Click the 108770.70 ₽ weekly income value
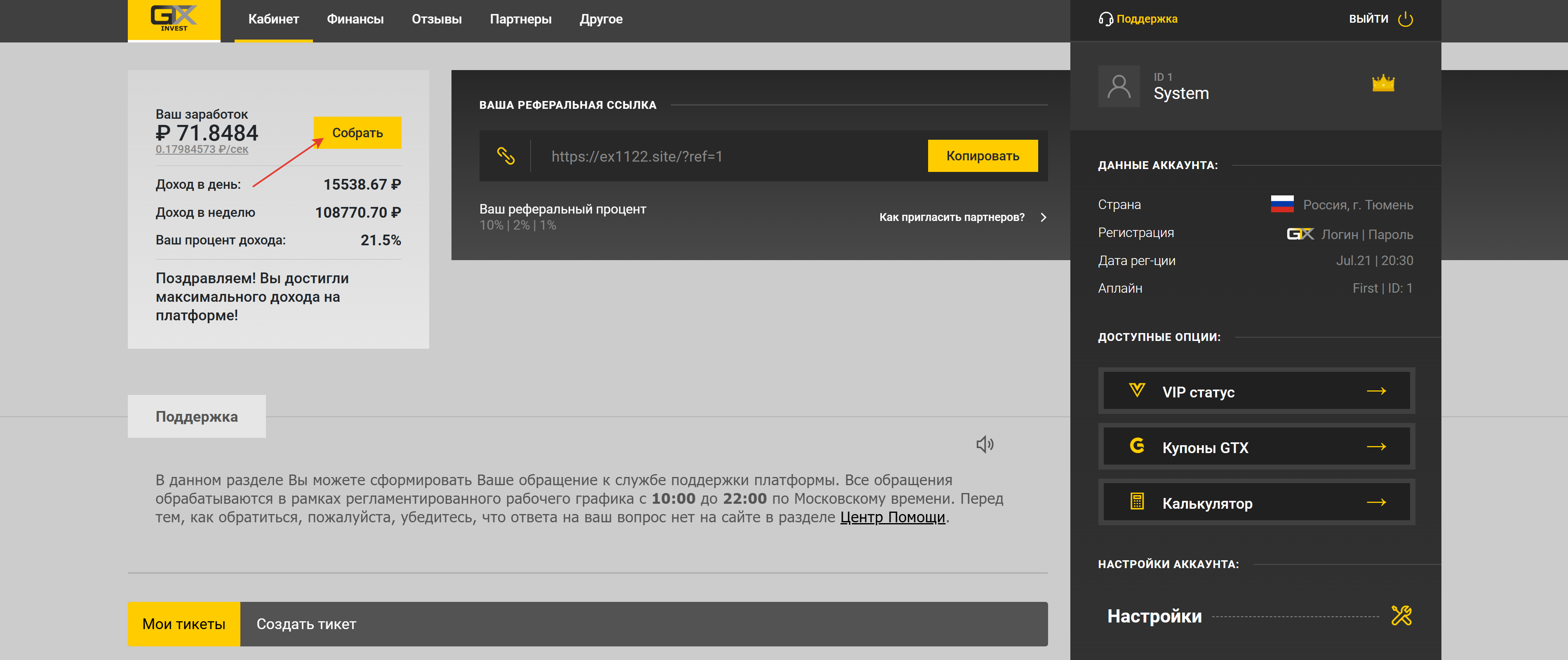The width and height of the screenshot is (1568, 660). point(358,212)
